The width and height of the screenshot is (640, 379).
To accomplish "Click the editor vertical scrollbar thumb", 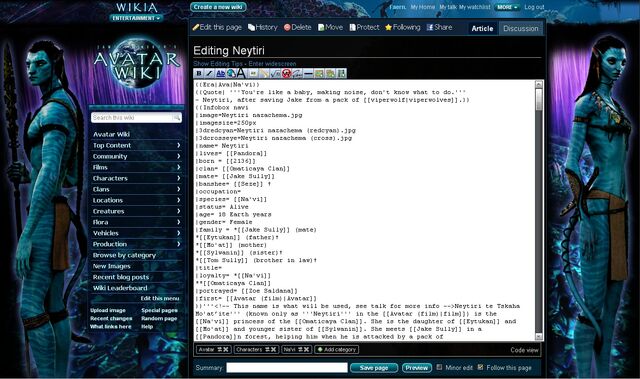I will [x=539, y=99].
